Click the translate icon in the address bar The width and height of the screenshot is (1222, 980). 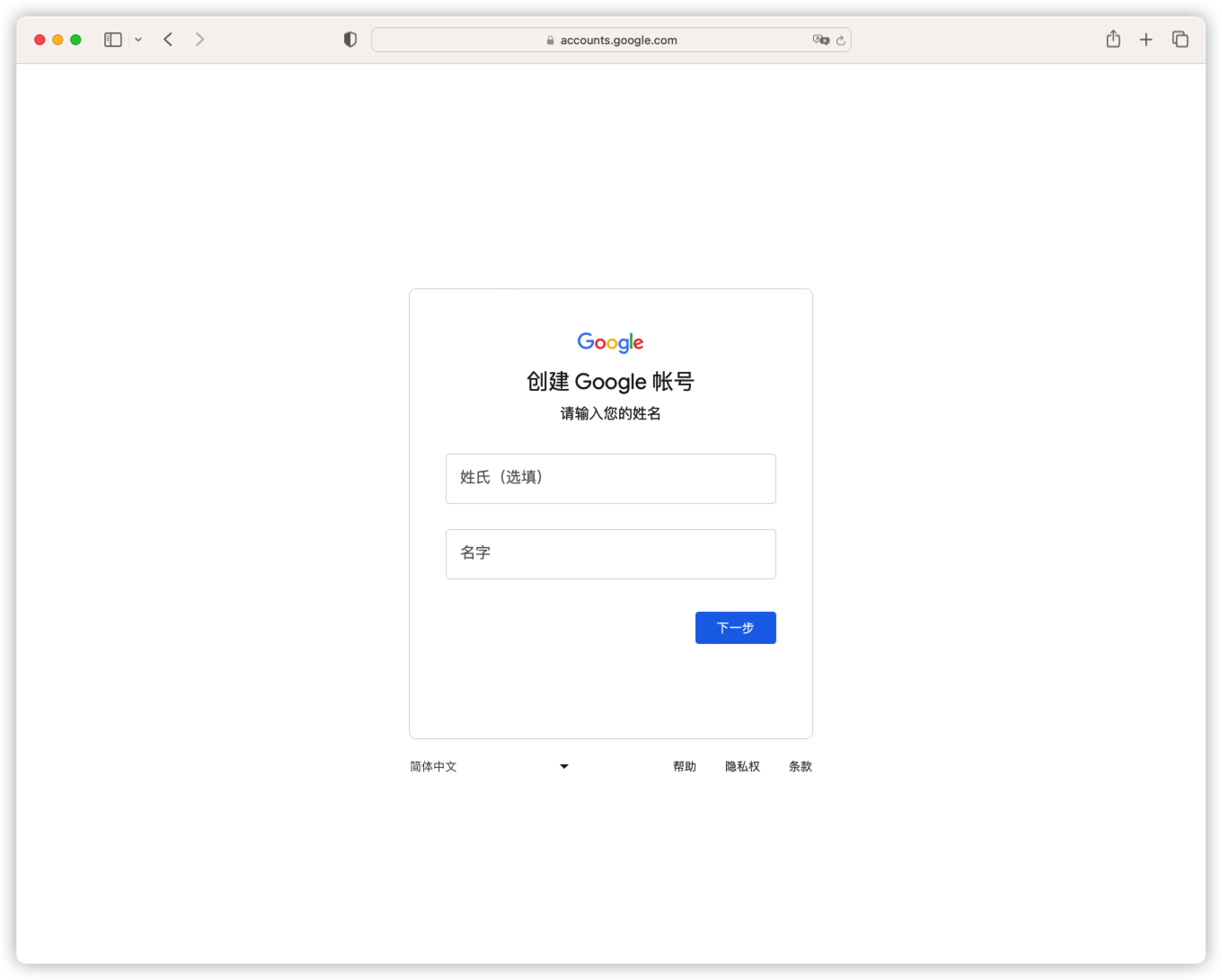[x=820, y=40]
